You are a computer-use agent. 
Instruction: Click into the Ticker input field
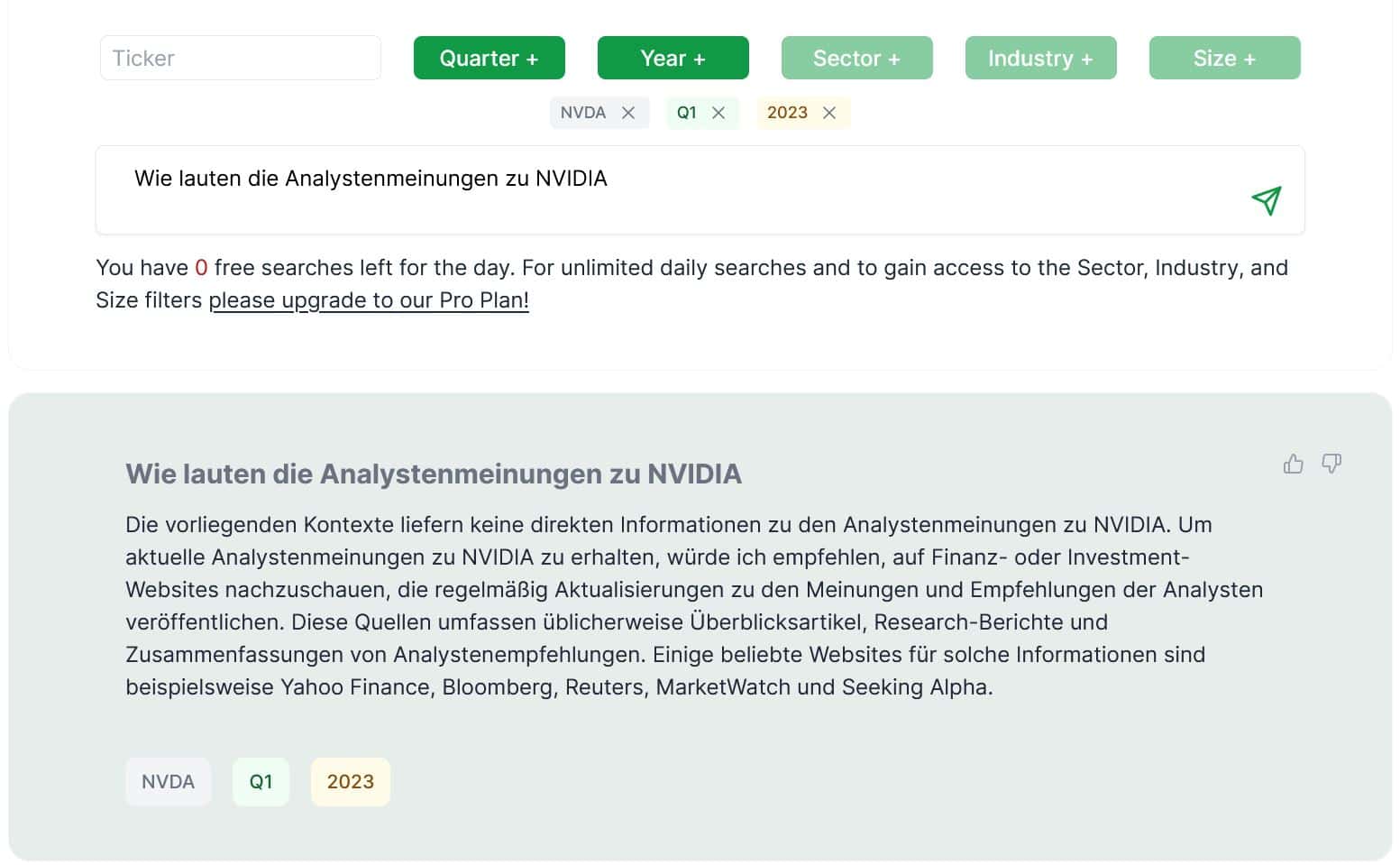point(241,58)
